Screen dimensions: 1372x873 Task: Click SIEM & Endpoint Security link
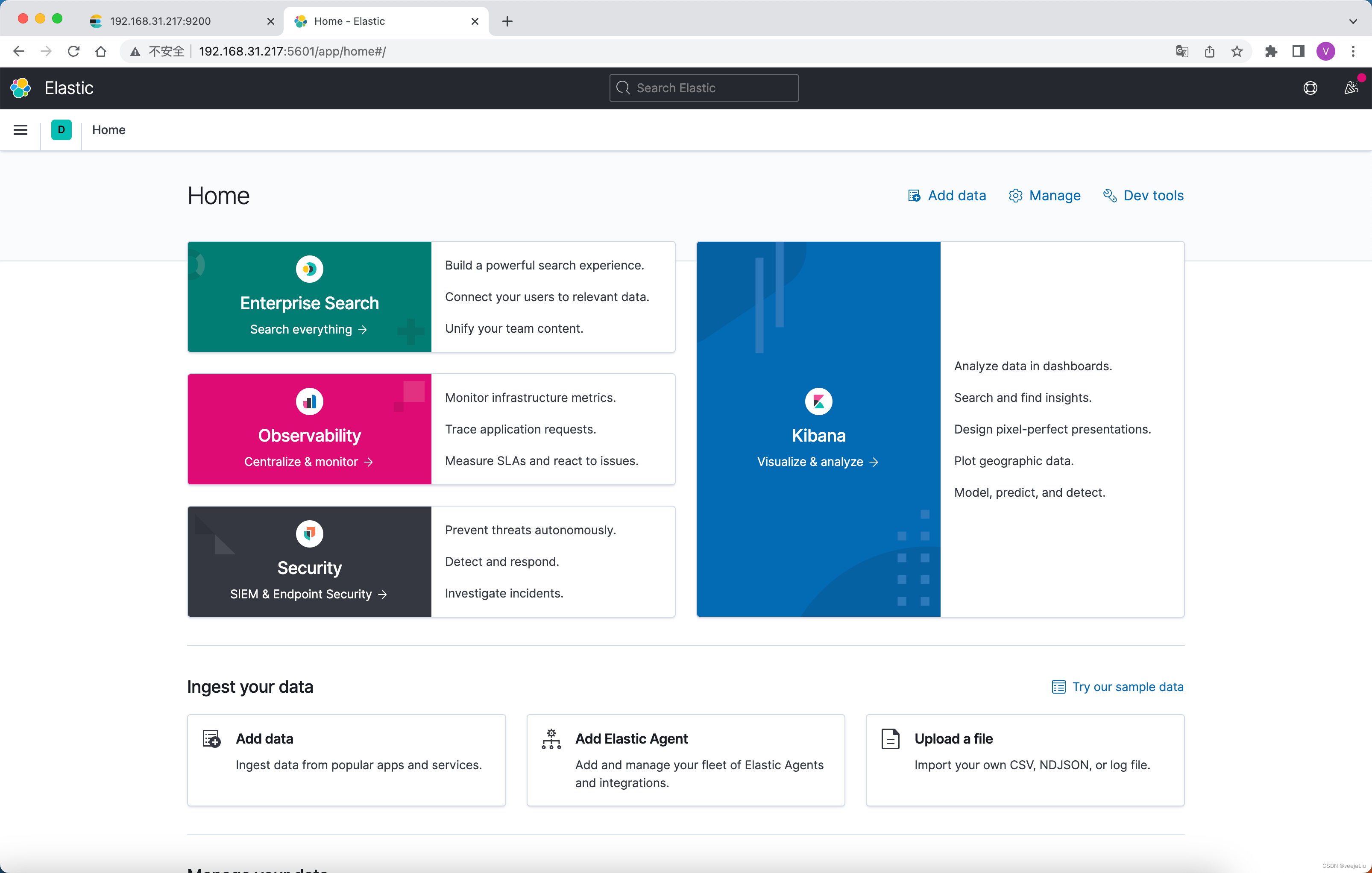[308, 594]
